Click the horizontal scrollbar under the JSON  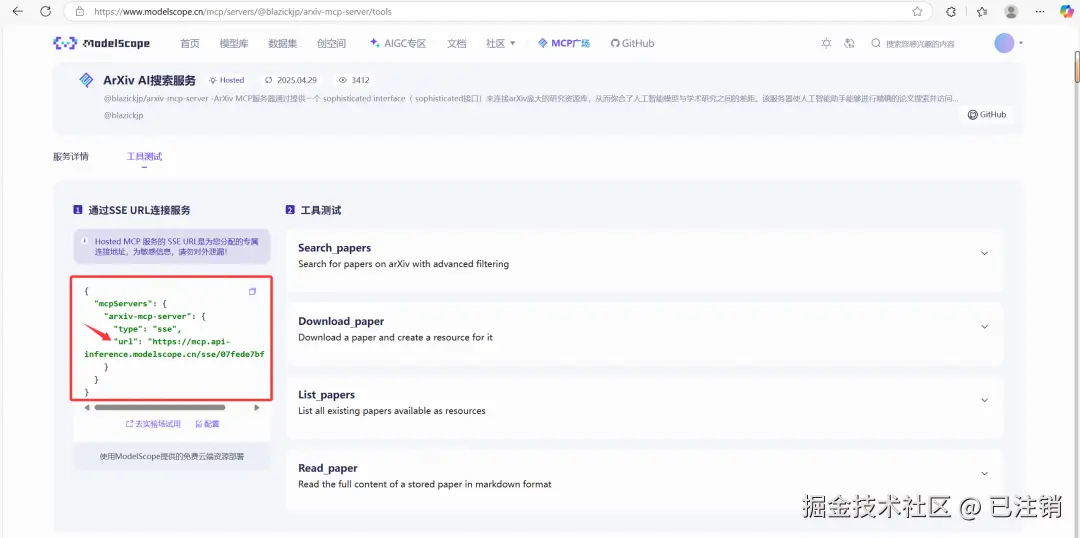pyautogui.click(x=160, y=408)
